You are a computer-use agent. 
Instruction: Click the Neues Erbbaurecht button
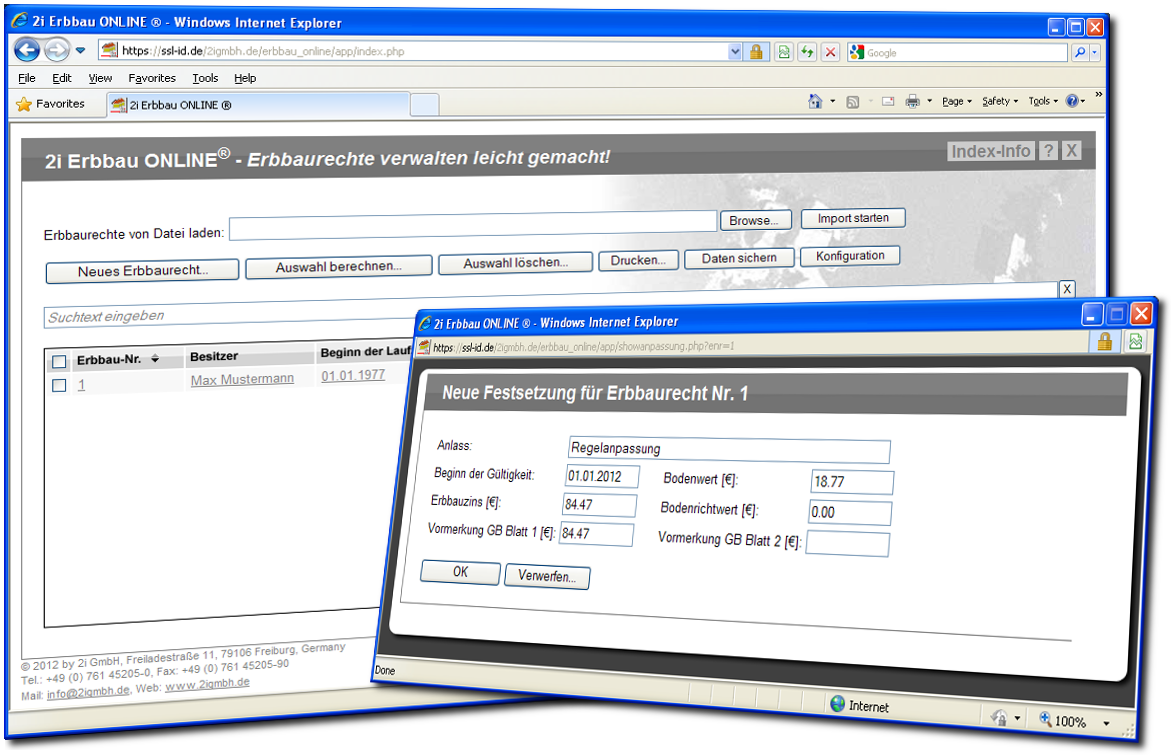click(142, 271)
